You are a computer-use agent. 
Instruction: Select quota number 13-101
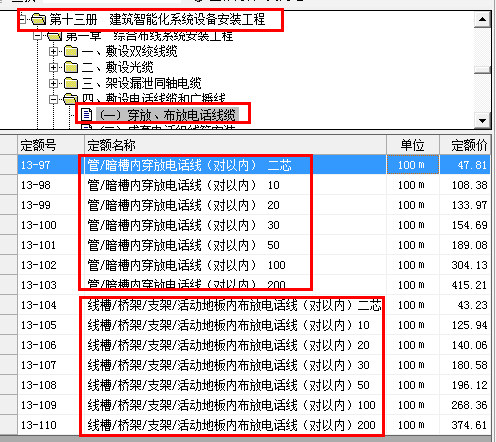(x=38, y=245)
